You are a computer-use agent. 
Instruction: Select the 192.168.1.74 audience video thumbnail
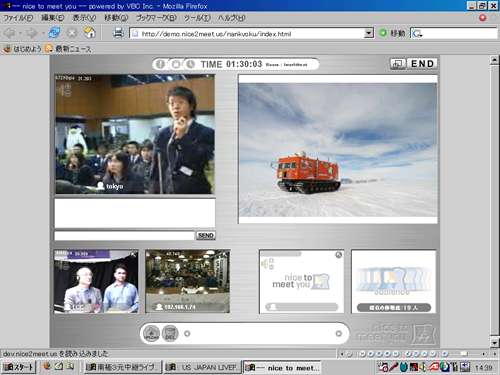point(188,281)
